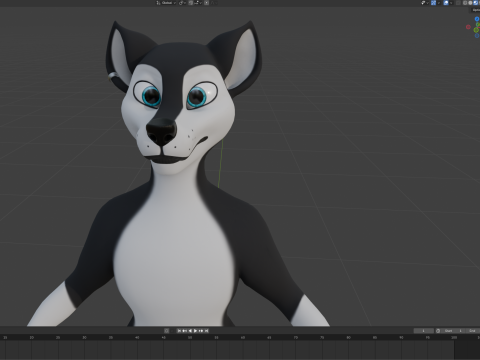Click the current frame number field

(x=424, y=331)
